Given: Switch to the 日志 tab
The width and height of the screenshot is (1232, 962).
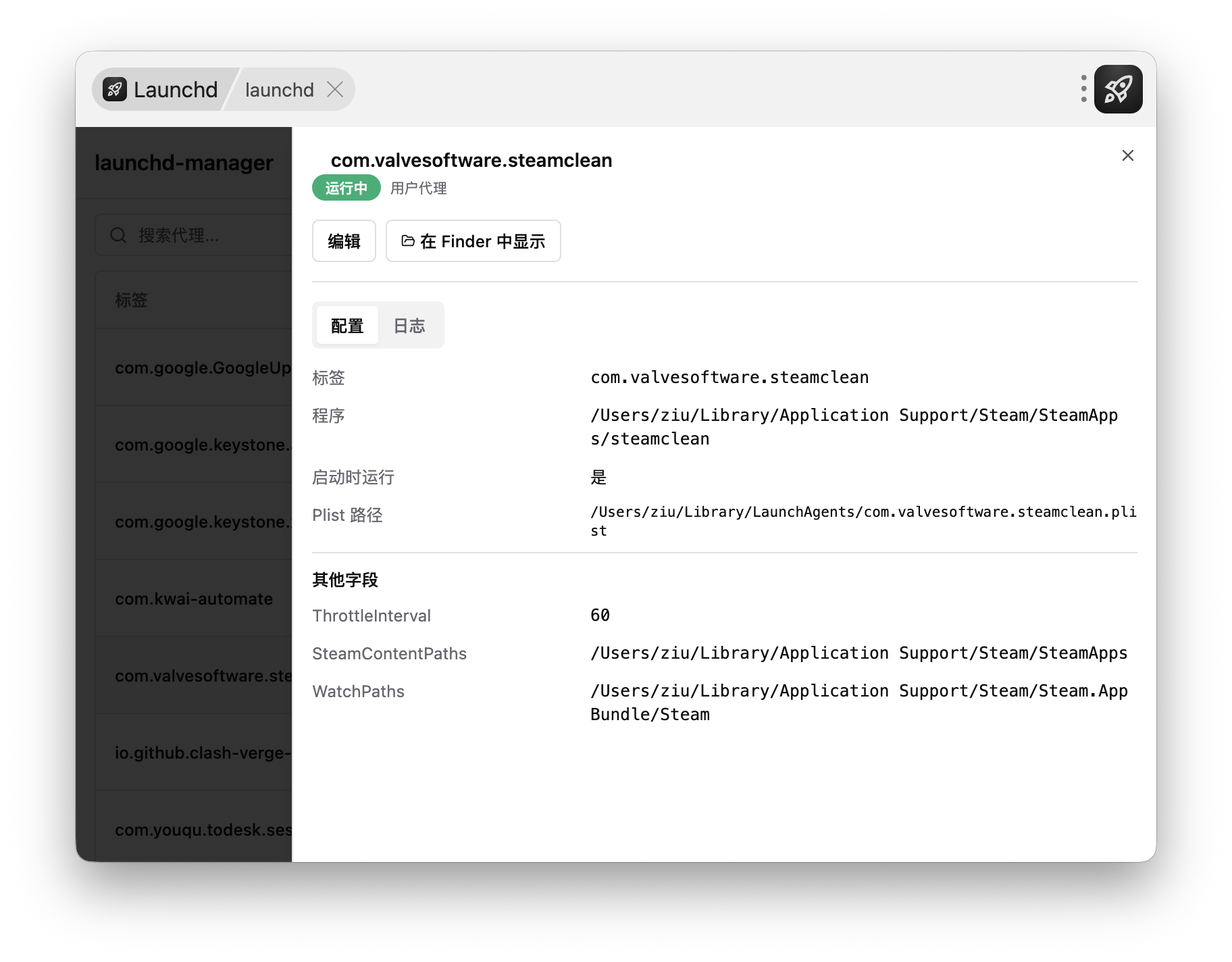Looking at the screenshot, I should coord(409,326).
